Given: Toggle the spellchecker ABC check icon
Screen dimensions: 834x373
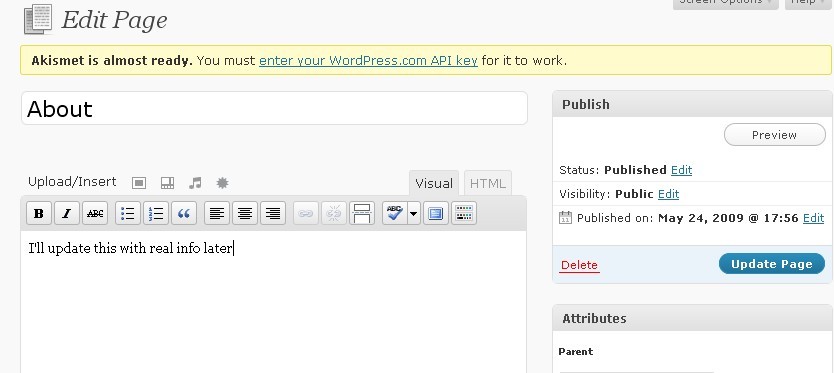Looking at the screenshot, I should [x=395, y=213].
